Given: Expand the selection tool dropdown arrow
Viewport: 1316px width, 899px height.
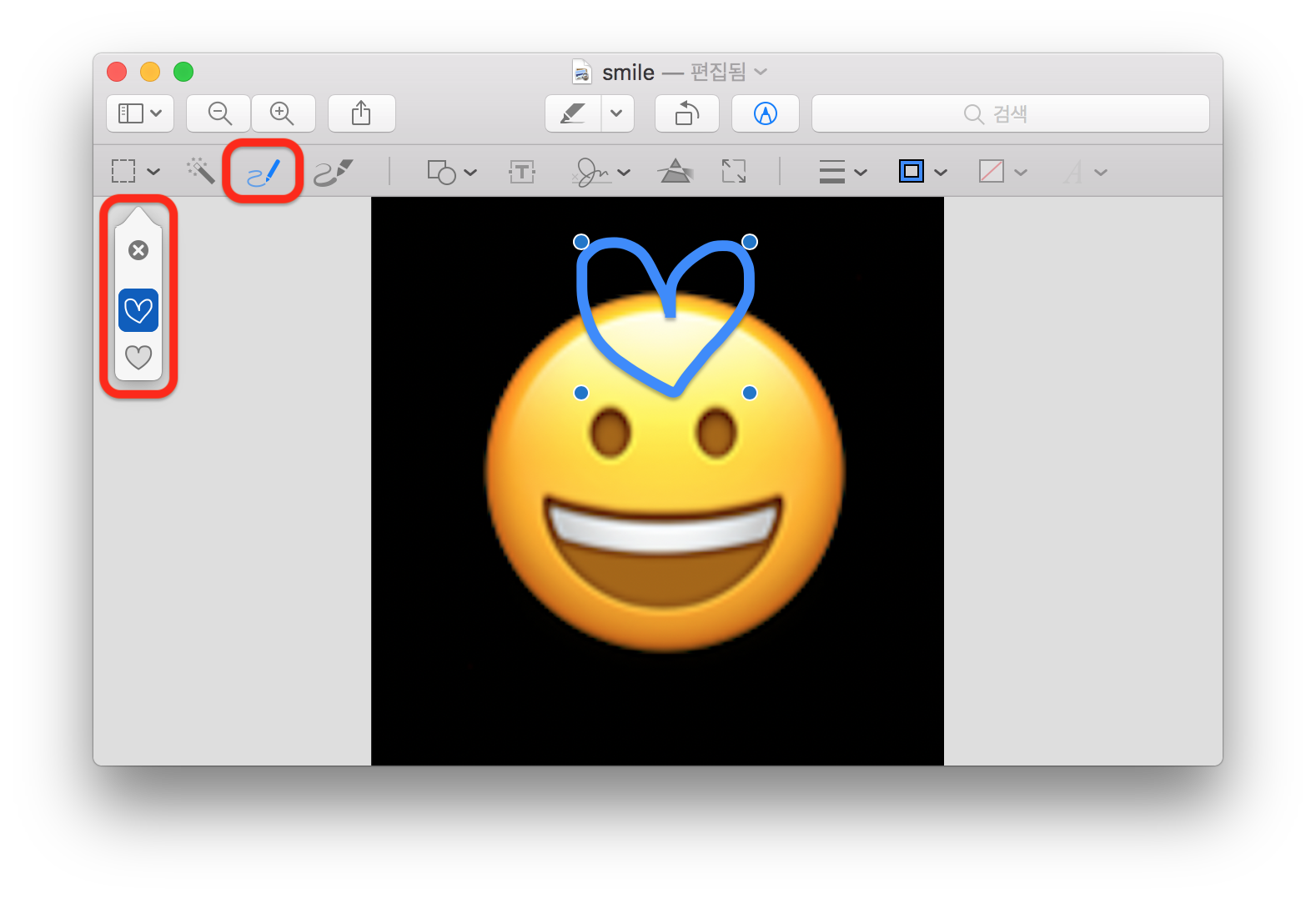Looking at the screenshot, I should point(153,172).
